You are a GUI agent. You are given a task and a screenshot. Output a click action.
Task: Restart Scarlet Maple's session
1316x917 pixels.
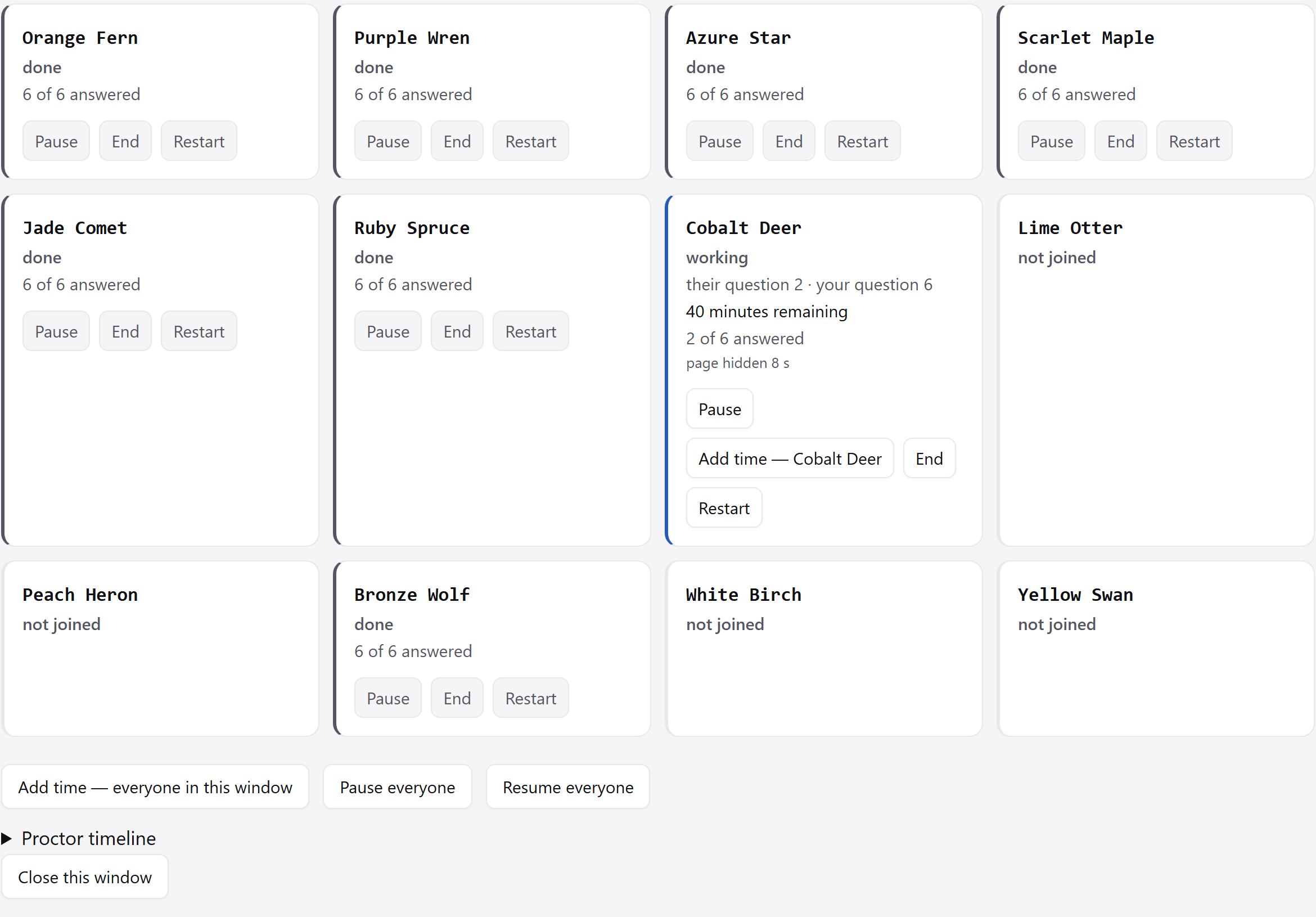[1194, 141]
